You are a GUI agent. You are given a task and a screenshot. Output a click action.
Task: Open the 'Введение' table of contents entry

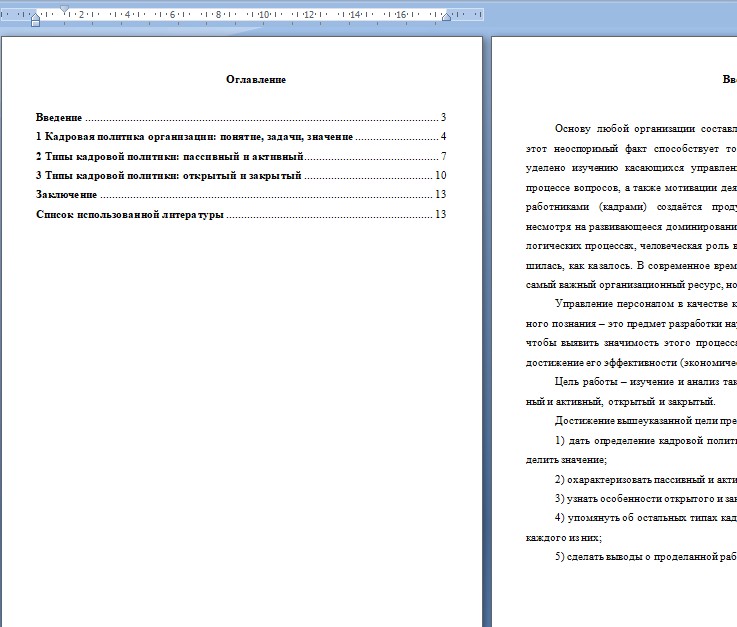pyautogui.click(x=60, y=117)
